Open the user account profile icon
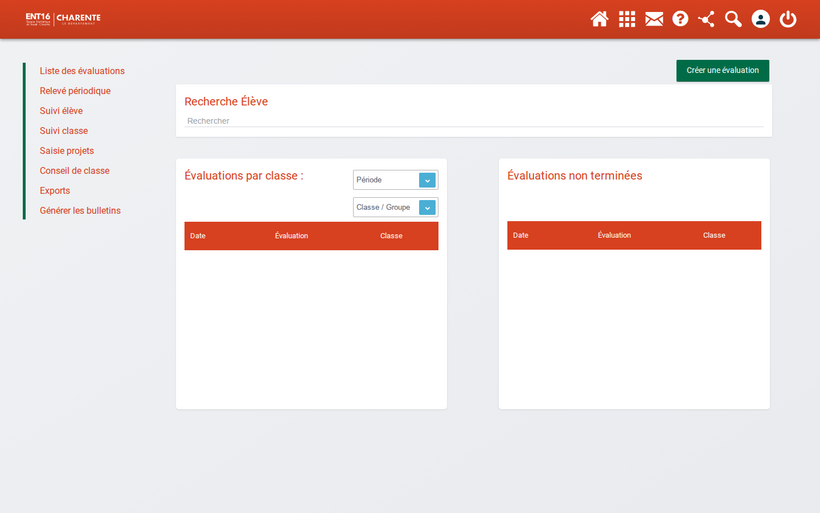The width and height of the screenshot is (820, 513). [760, 19]
